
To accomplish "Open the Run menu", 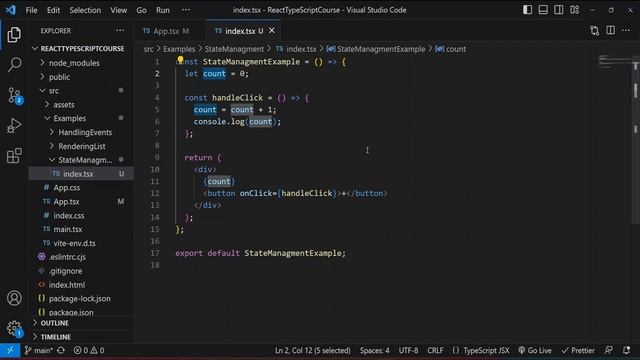I will 163,10.
